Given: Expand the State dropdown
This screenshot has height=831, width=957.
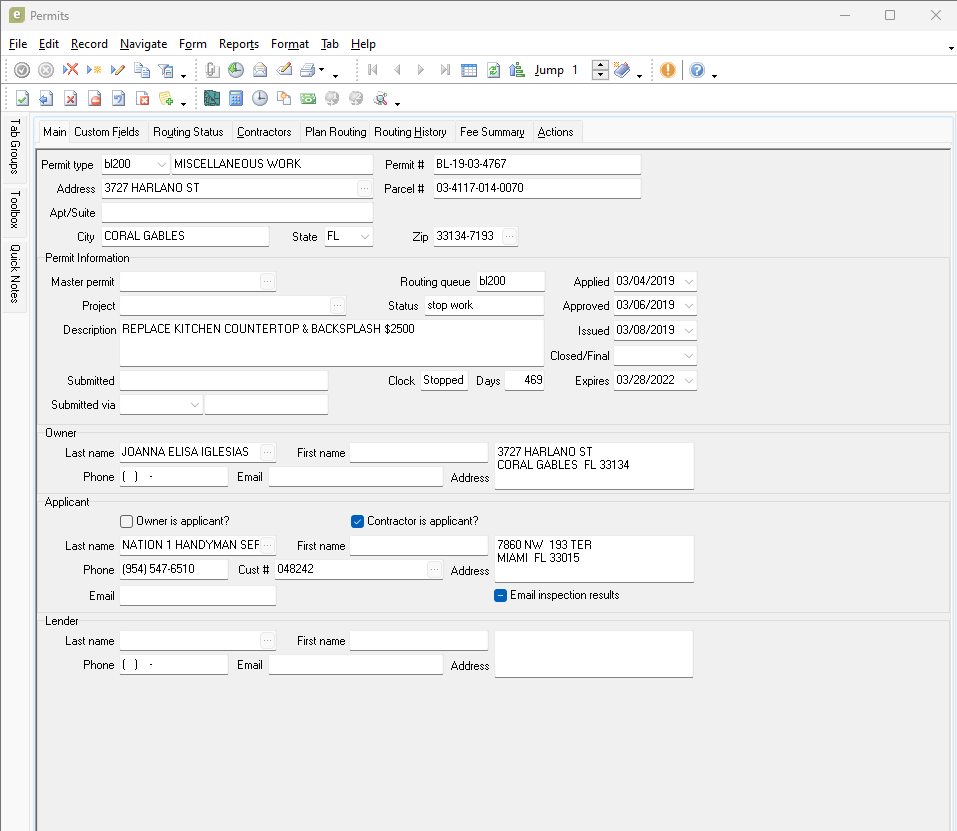Looking at the screenshot, I should tap(364, 237).
